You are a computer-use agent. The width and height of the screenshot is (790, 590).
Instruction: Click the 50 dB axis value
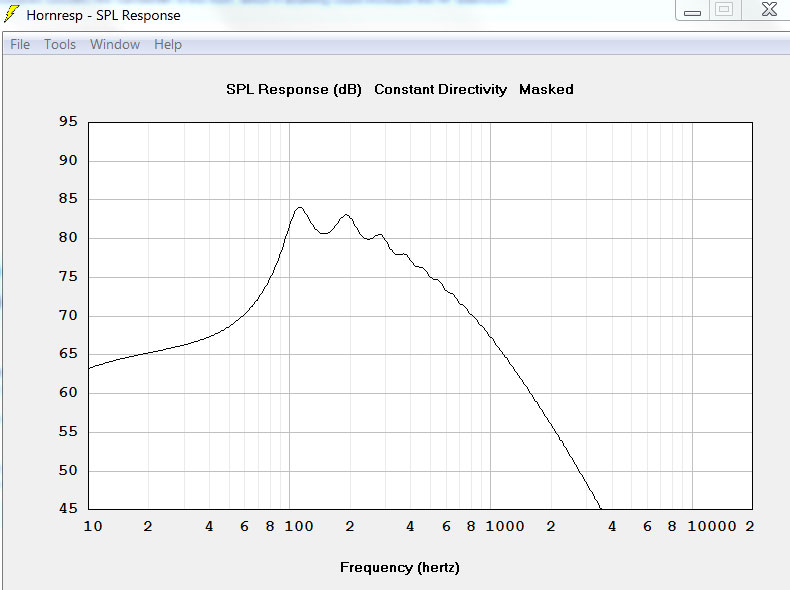tap(68, 471)
